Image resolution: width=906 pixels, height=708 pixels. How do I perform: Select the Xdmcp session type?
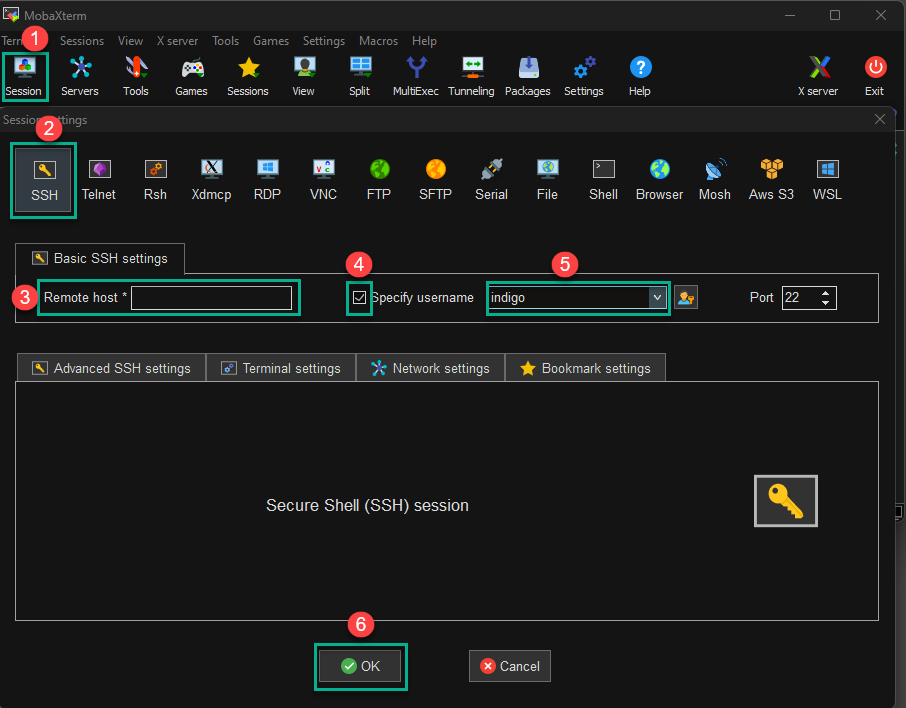click(x=211, y=180)
